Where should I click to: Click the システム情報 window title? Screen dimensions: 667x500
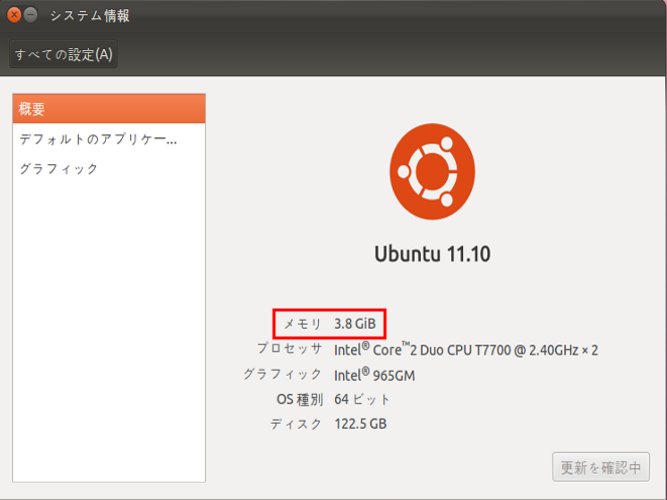[90, 16]
